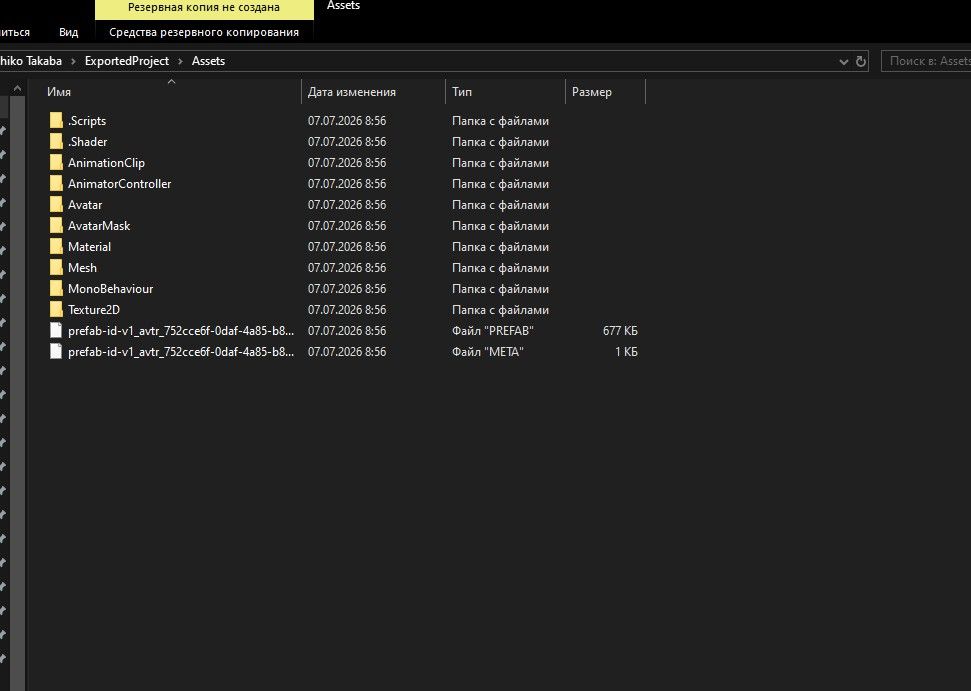Sort files by the Имя column
The image size is (971, 691).
coord(172,92)
